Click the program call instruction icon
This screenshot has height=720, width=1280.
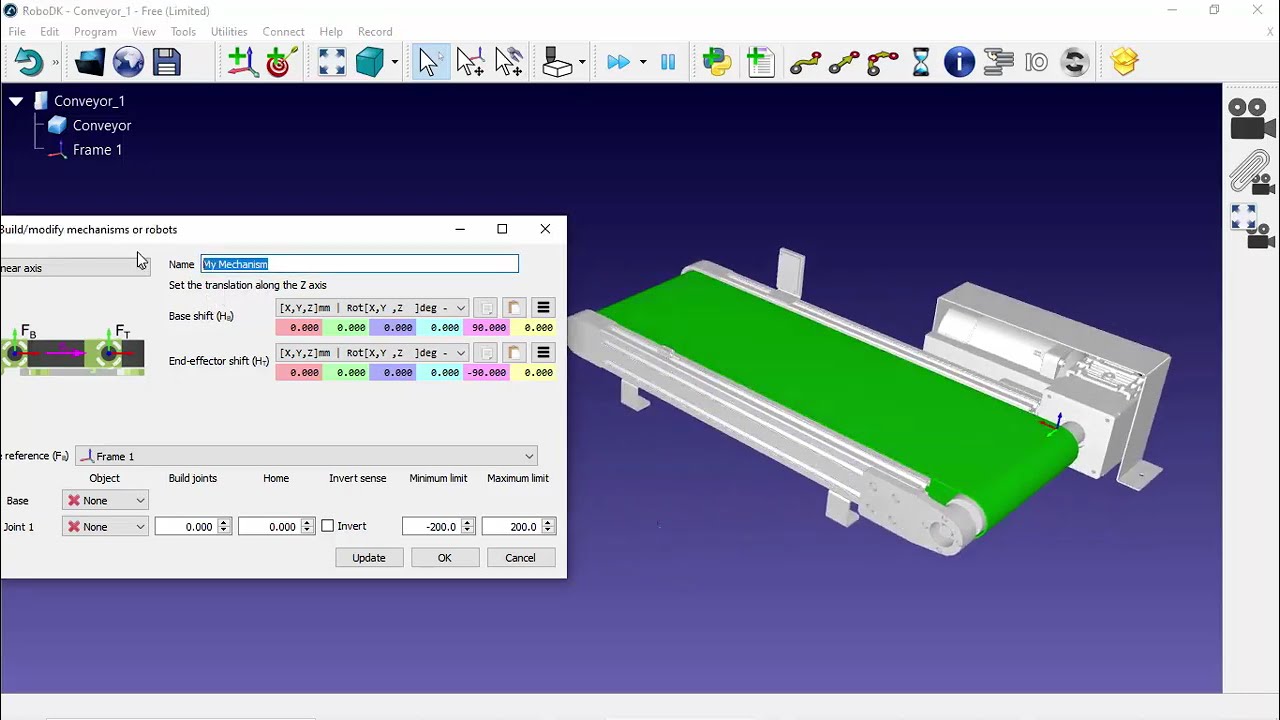click(998, 62)
